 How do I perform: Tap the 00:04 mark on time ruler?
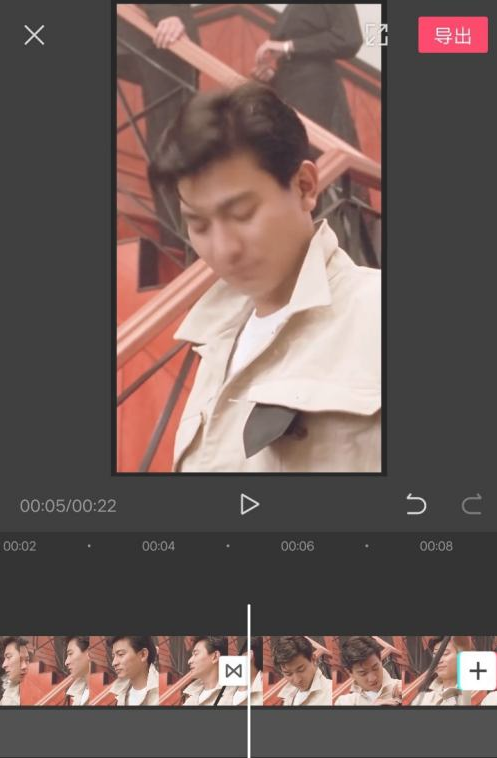click(x=159, y=546)
